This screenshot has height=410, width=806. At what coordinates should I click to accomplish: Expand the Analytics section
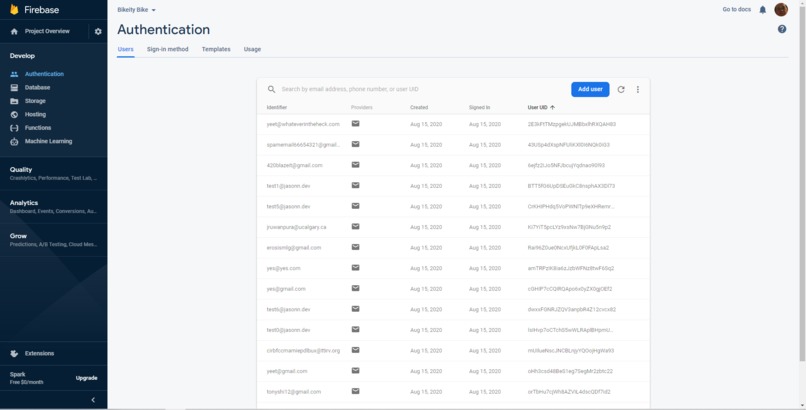tap(53, 207)
